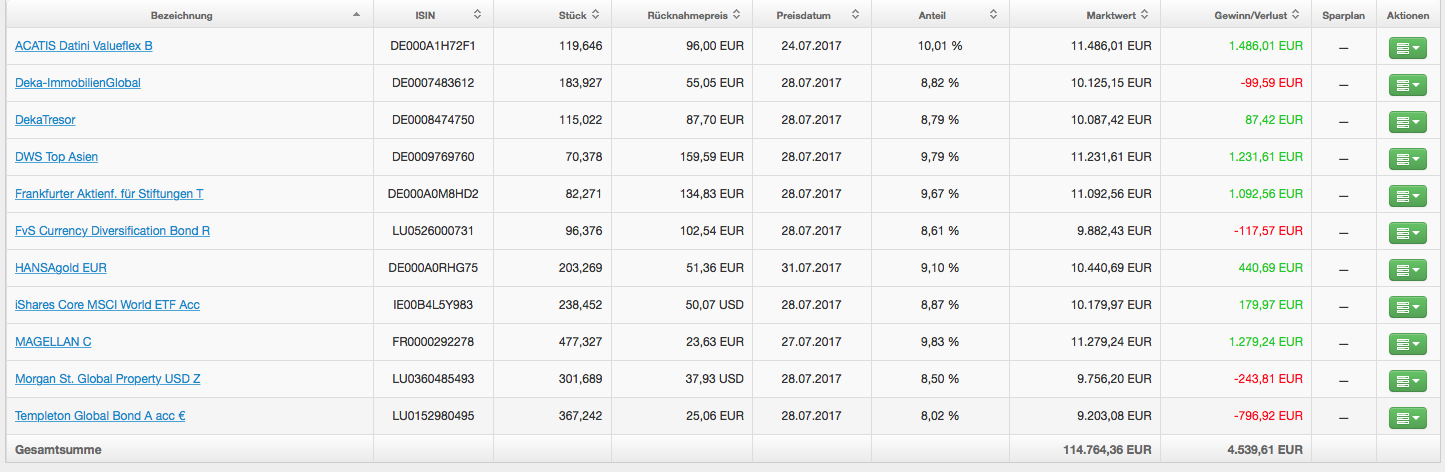Open FvS Currency Diversification Bond R link
The height and width of the screenshot is (472, 1445).
[112, 231]
